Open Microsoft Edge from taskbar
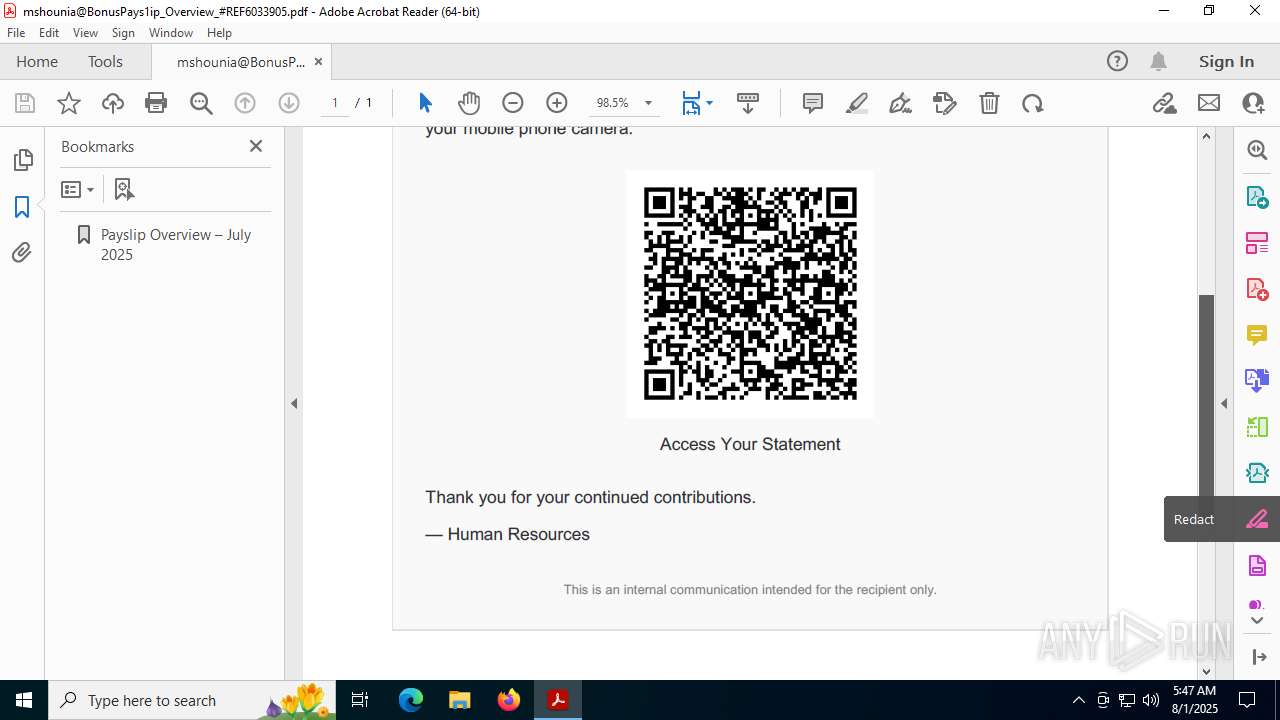The height and width of the screenshot is (720, 1280). click(x=411, y=700)
